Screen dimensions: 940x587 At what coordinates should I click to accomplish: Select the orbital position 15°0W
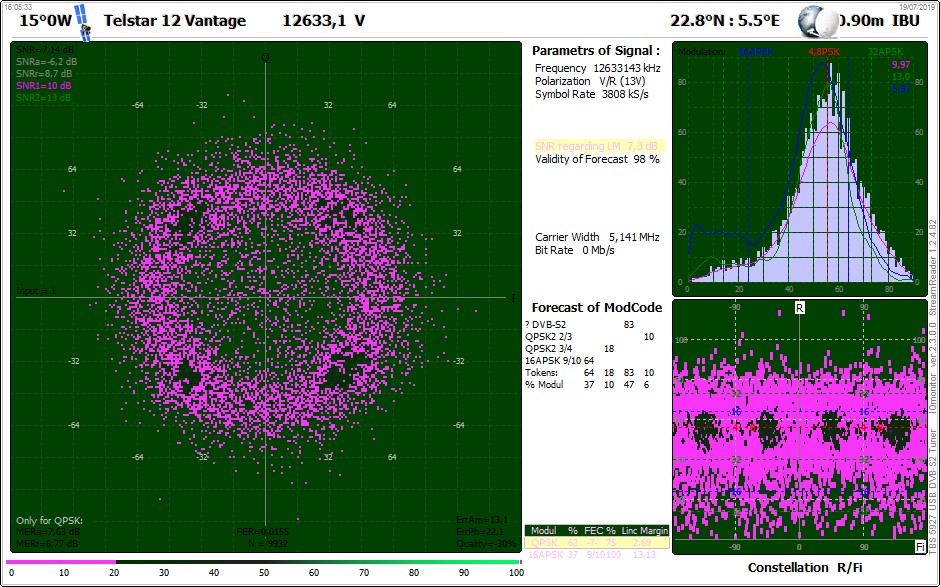[46, 21]
